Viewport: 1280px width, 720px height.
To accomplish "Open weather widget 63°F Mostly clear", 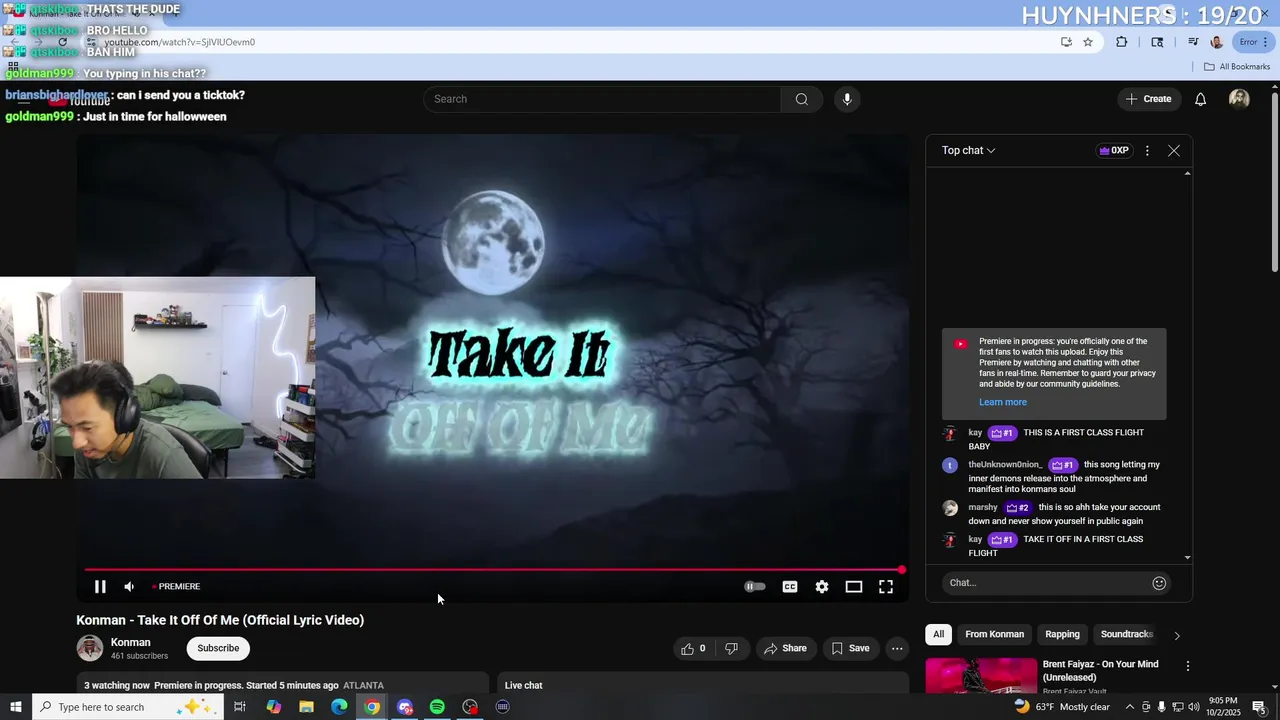I will pos(1062,707).
